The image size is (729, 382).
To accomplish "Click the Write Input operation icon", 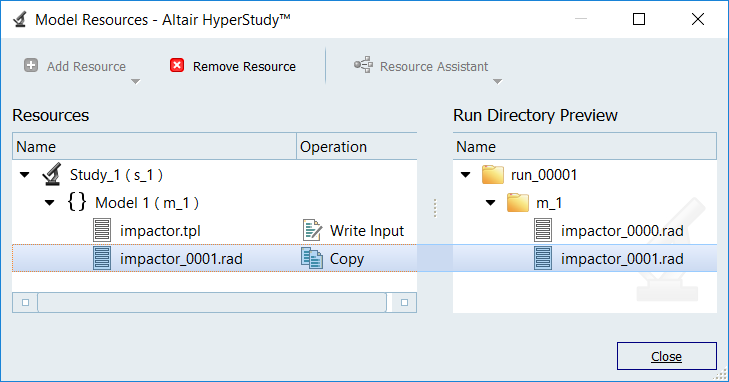I will (312, 230).
